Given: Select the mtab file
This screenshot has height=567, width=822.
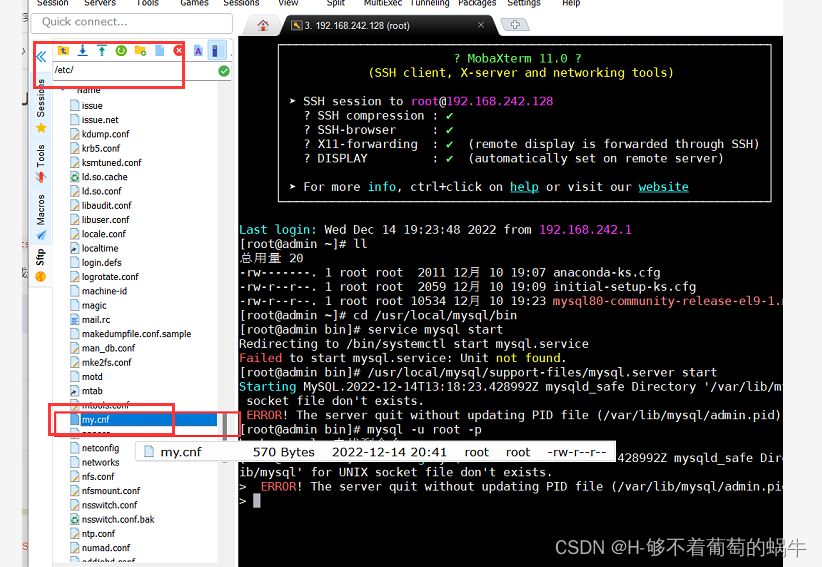Looking at the screenshot, I should tap(92, 391).
